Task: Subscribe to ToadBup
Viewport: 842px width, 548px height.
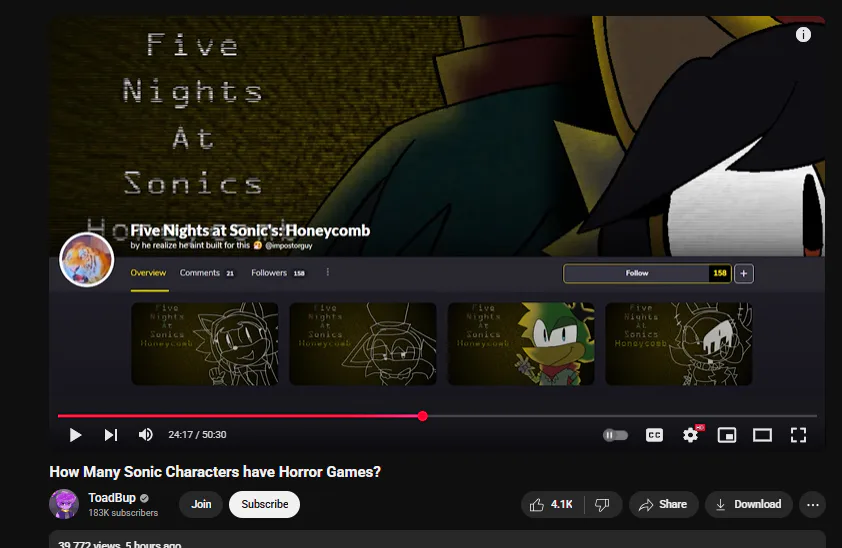Action: [x=264, y=505]
